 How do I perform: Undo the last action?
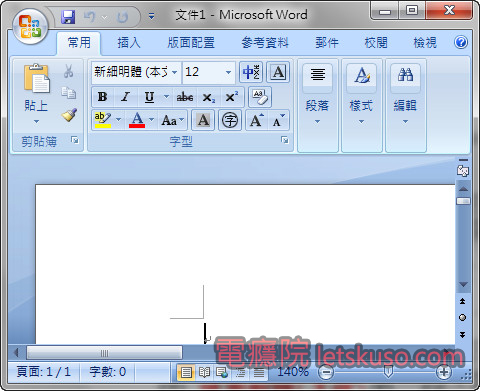point(89,17)
